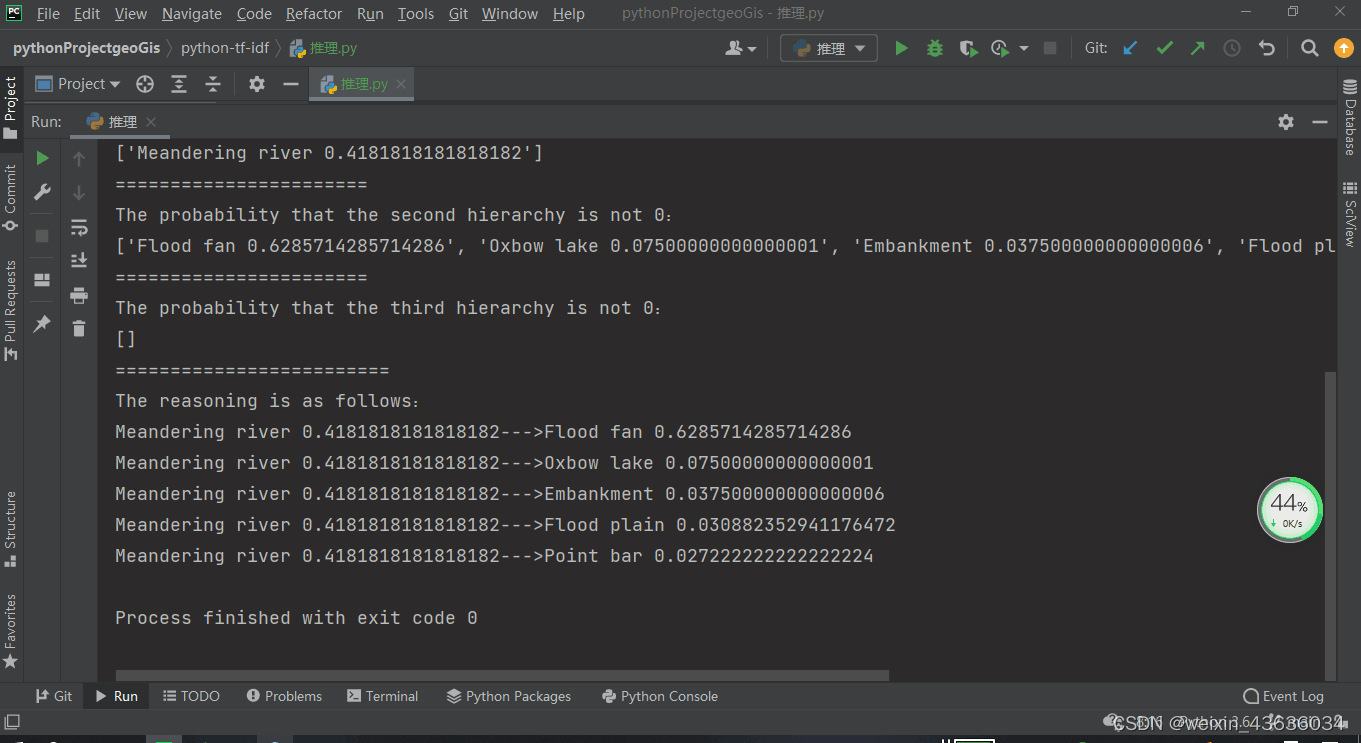Close the 推理.py editor tab
This screenshot has width=1361, height=743.
[x=401, y=84]
